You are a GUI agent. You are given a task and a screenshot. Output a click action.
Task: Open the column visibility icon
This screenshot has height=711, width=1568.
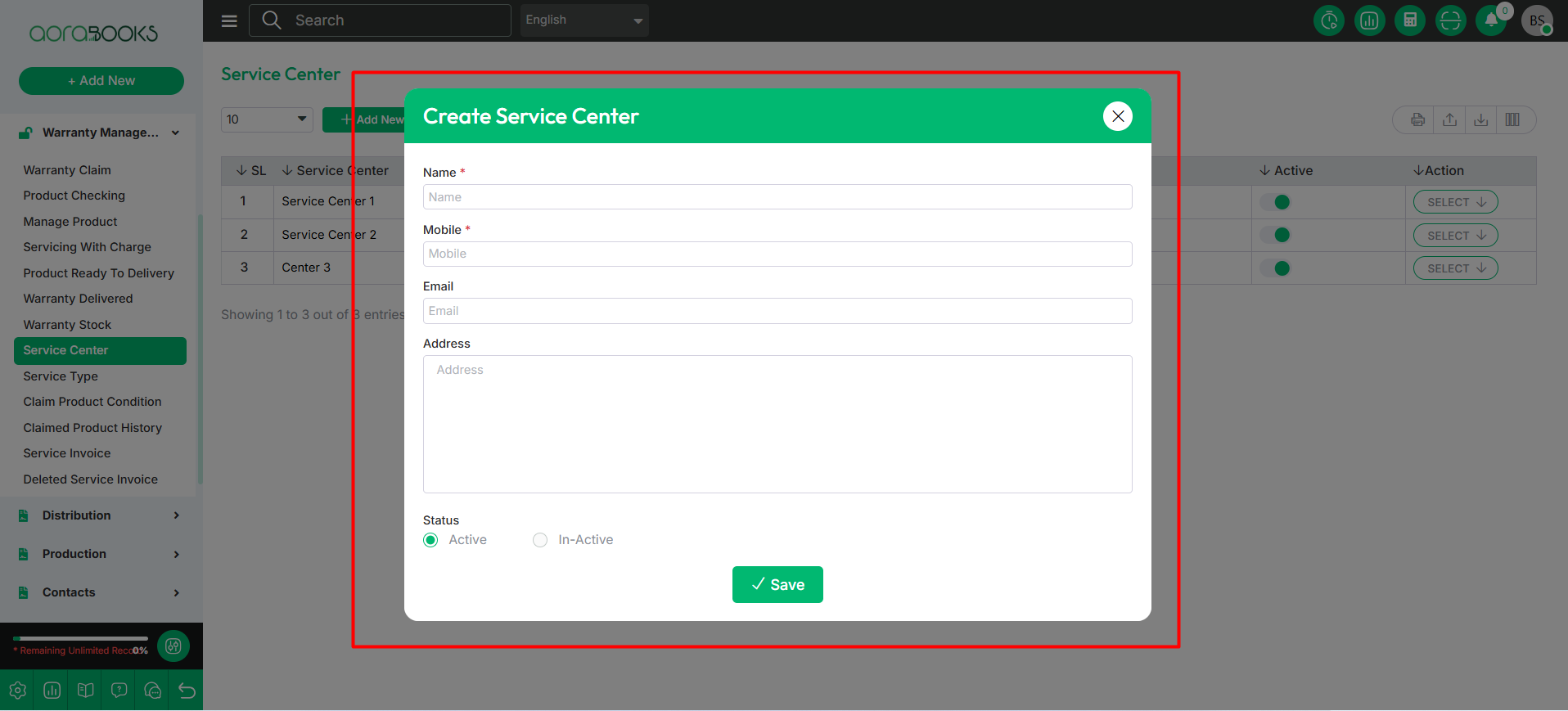[x=1512, y=120]
